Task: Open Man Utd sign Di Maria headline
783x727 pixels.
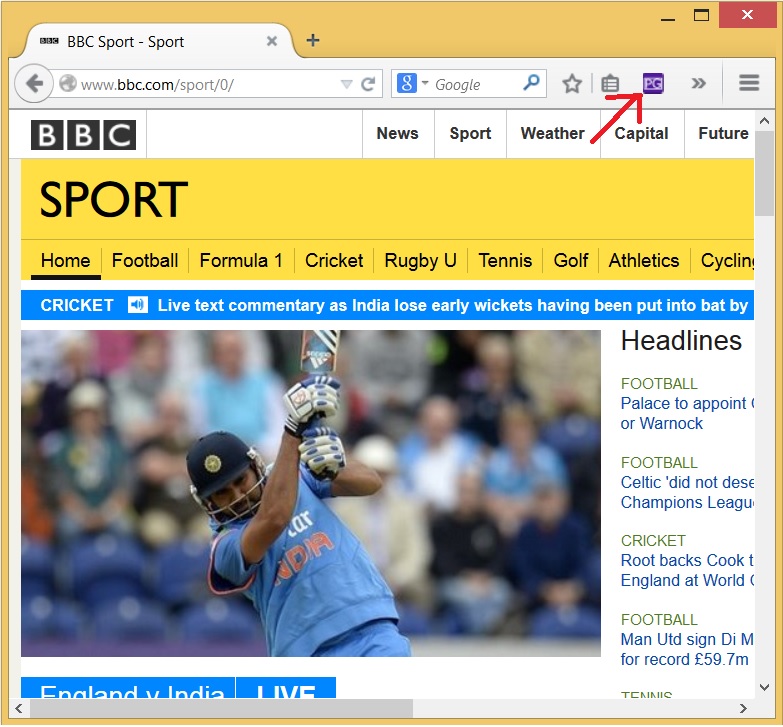Action: (x=687, y=649)
